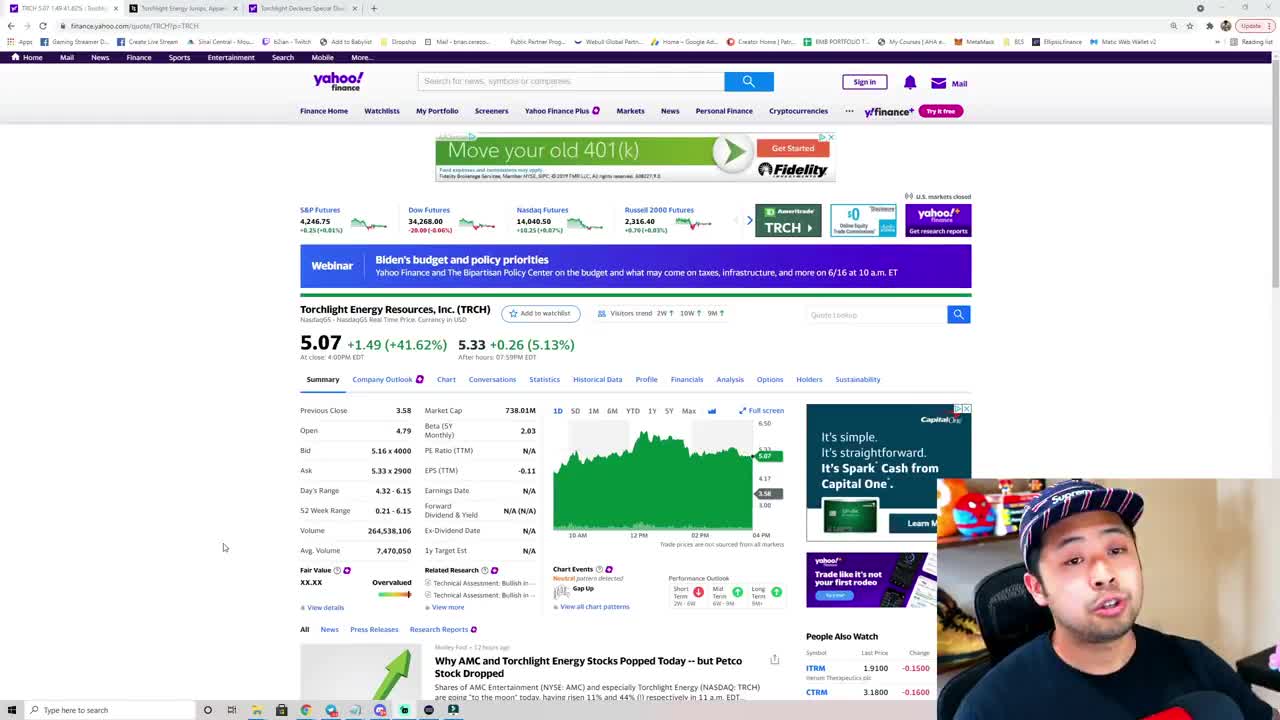
Task: Click the browser reload icon
Action: click(x=43, y=25)
